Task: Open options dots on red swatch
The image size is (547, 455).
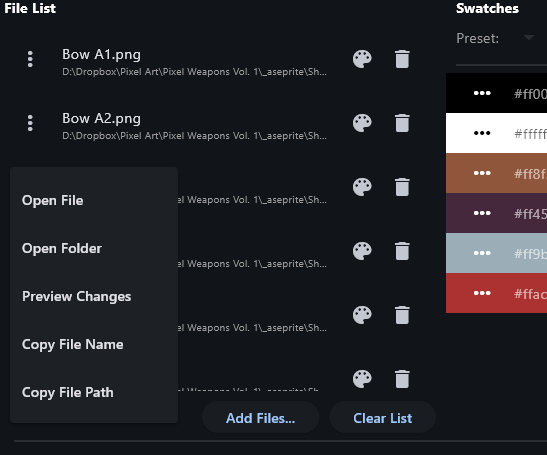Action: pyautogui.click(x=482, y=293)
